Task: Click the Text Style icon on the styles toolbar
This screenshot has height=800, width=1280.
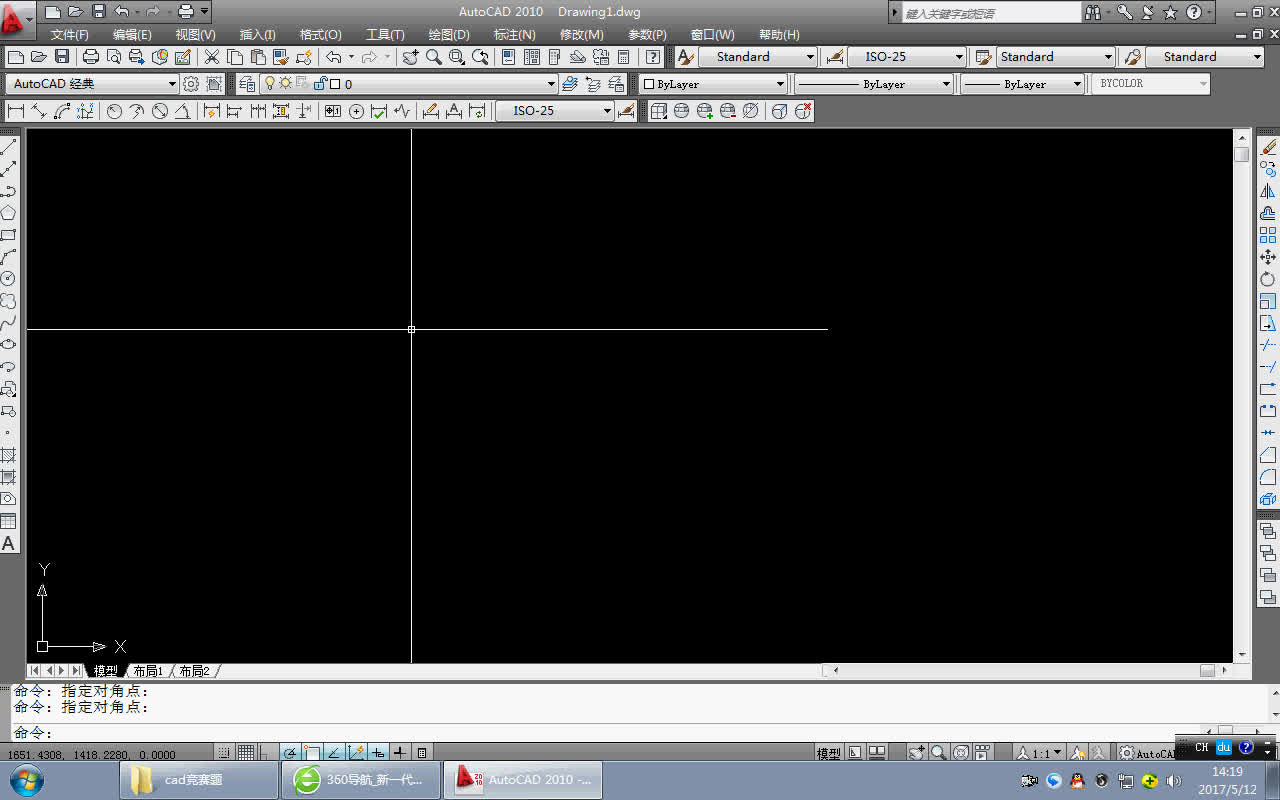Action: [x=686, y=57]
